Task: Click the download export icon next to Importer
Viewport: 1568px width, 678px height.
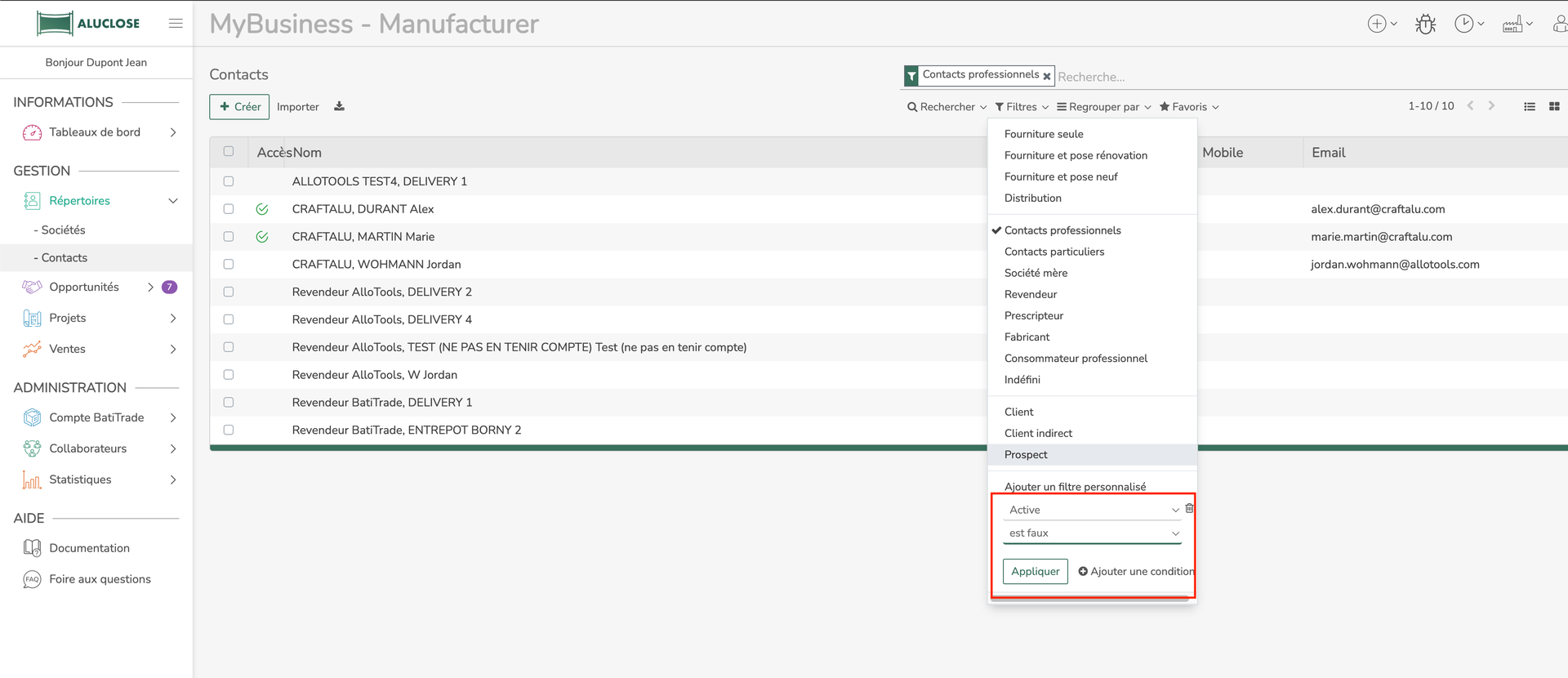Action: (339, 107)
